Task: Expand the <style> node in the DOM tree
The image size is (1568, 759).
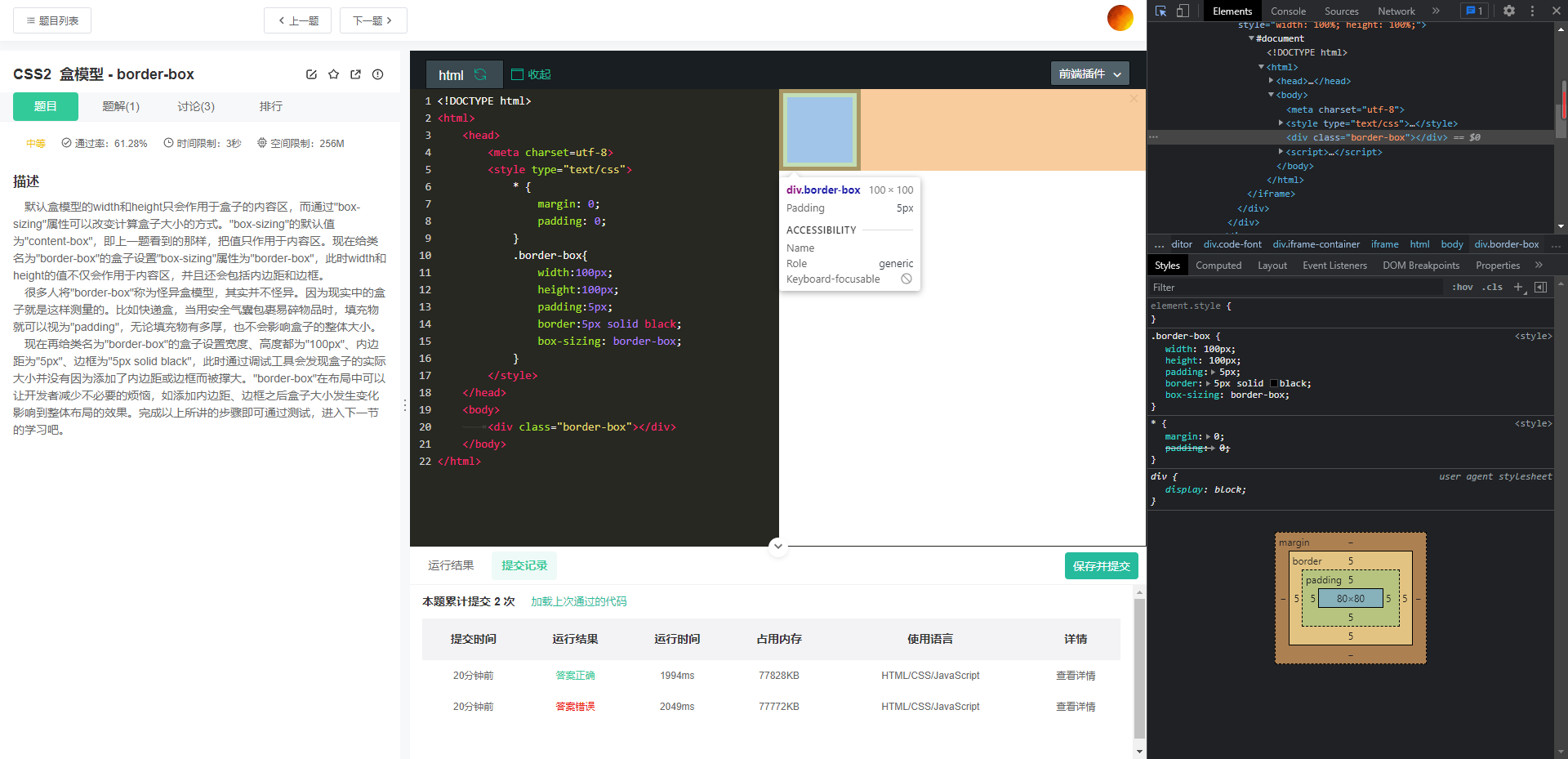Action: (1281, 123)
